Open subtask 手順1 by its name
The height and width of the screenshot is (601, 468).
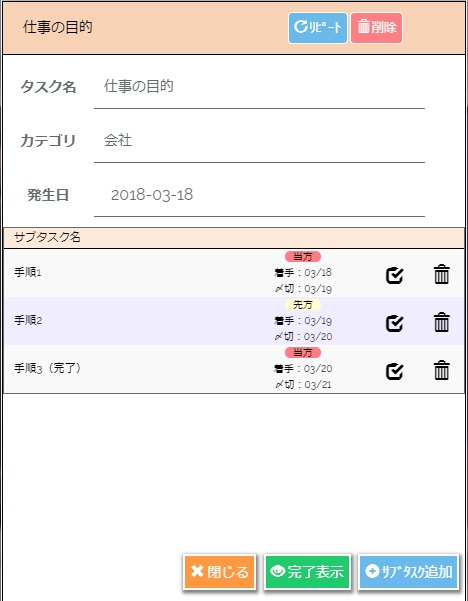pyautogui.click(x=28, y=273)
